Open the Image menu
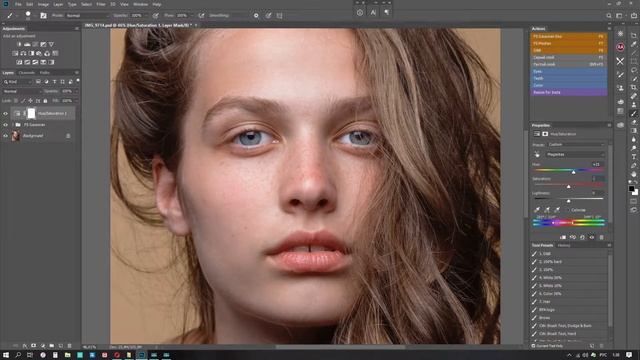 [43, 4]
